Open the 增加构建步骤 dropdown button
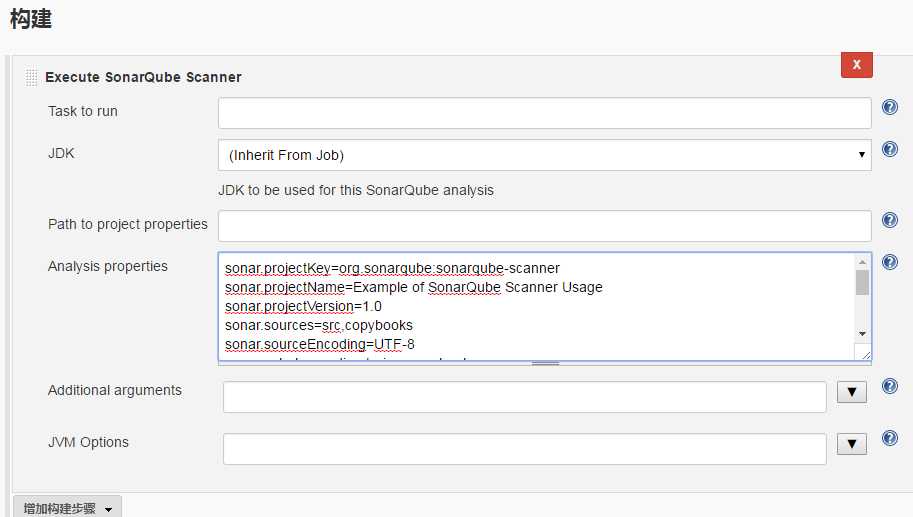913x517 pixels. 68,508
